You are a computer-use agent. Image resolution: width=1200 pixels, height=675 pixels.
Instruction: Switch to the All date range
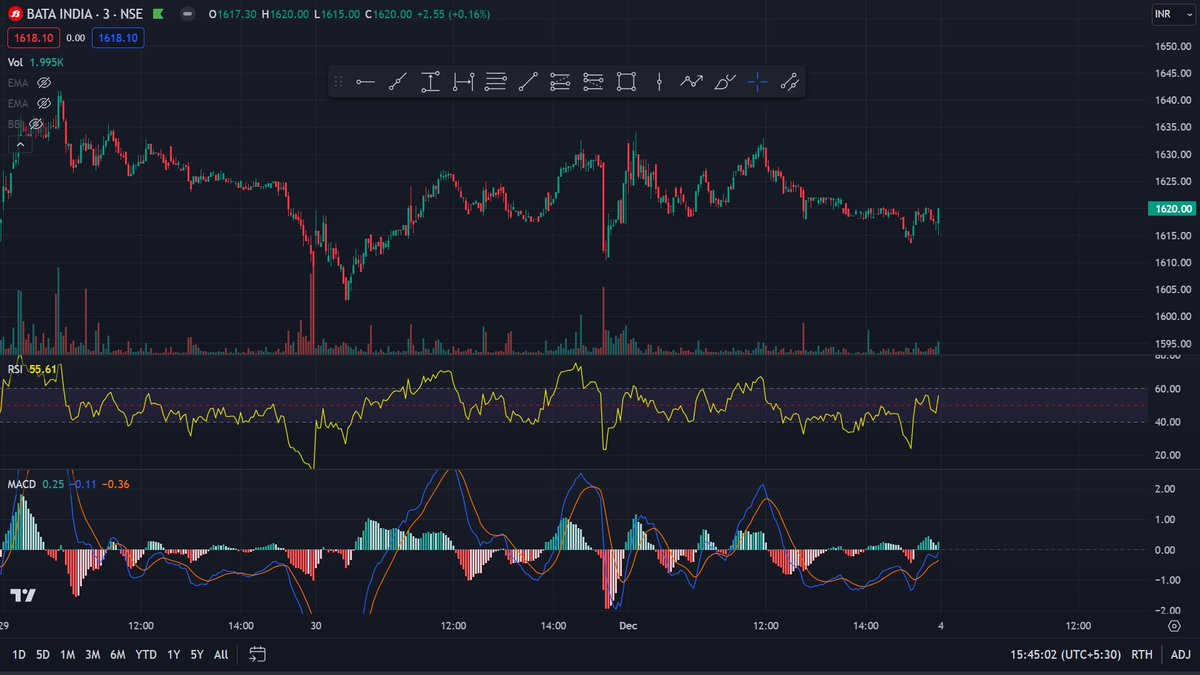[221, 655]
